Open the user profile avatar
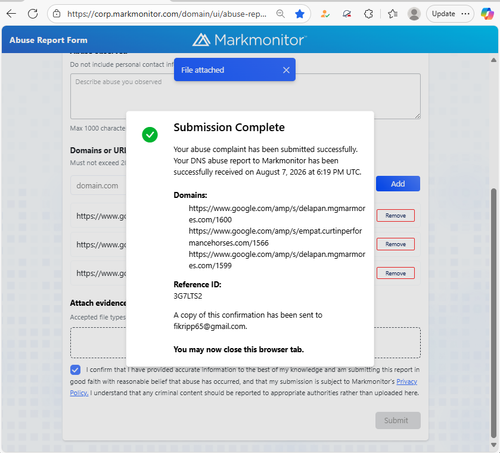The width and height of the screenshot is (500, 453). point(414,14)
